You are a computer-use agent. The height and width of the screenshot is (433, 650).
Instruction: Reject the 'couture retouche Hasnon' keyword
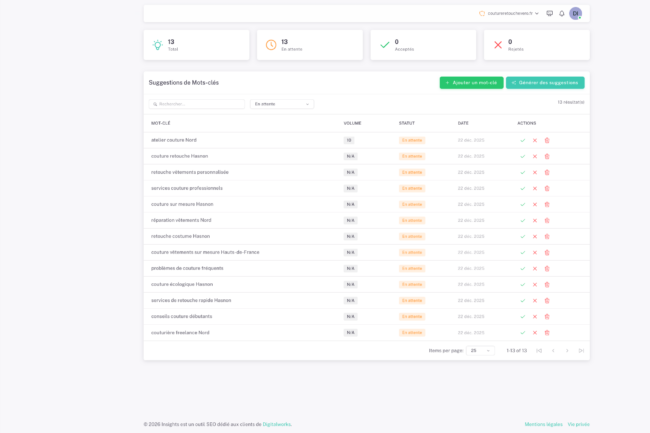click(x=535, y=156)
